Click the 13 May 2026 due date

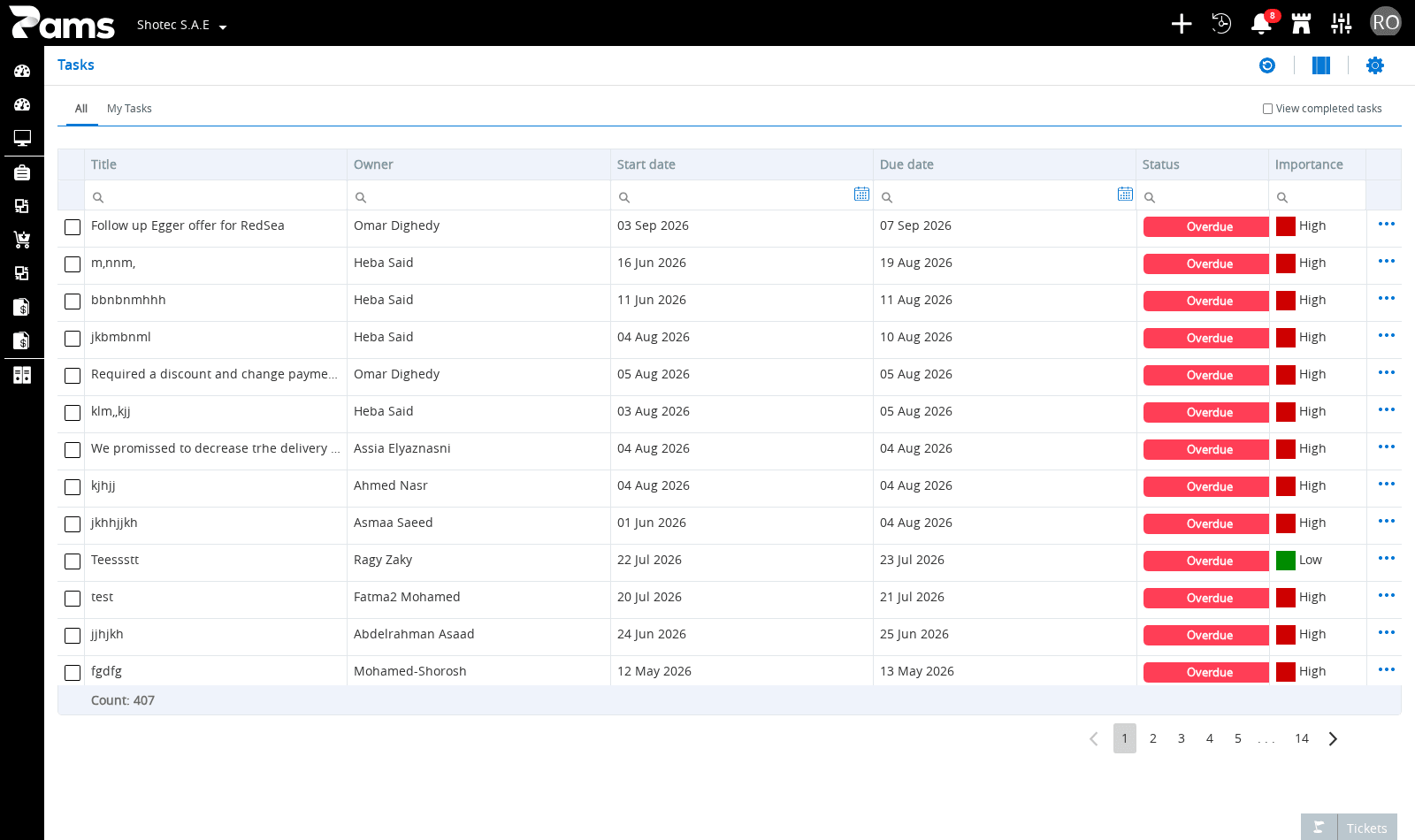coord(917,671)
